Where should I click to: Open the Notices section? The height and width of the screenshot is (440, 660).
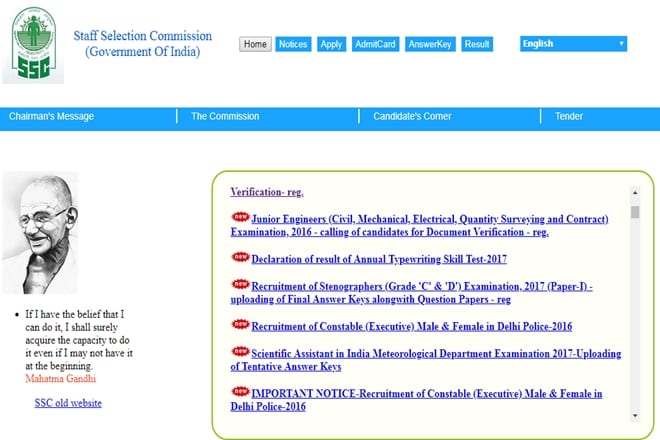[x=293, y=44]
